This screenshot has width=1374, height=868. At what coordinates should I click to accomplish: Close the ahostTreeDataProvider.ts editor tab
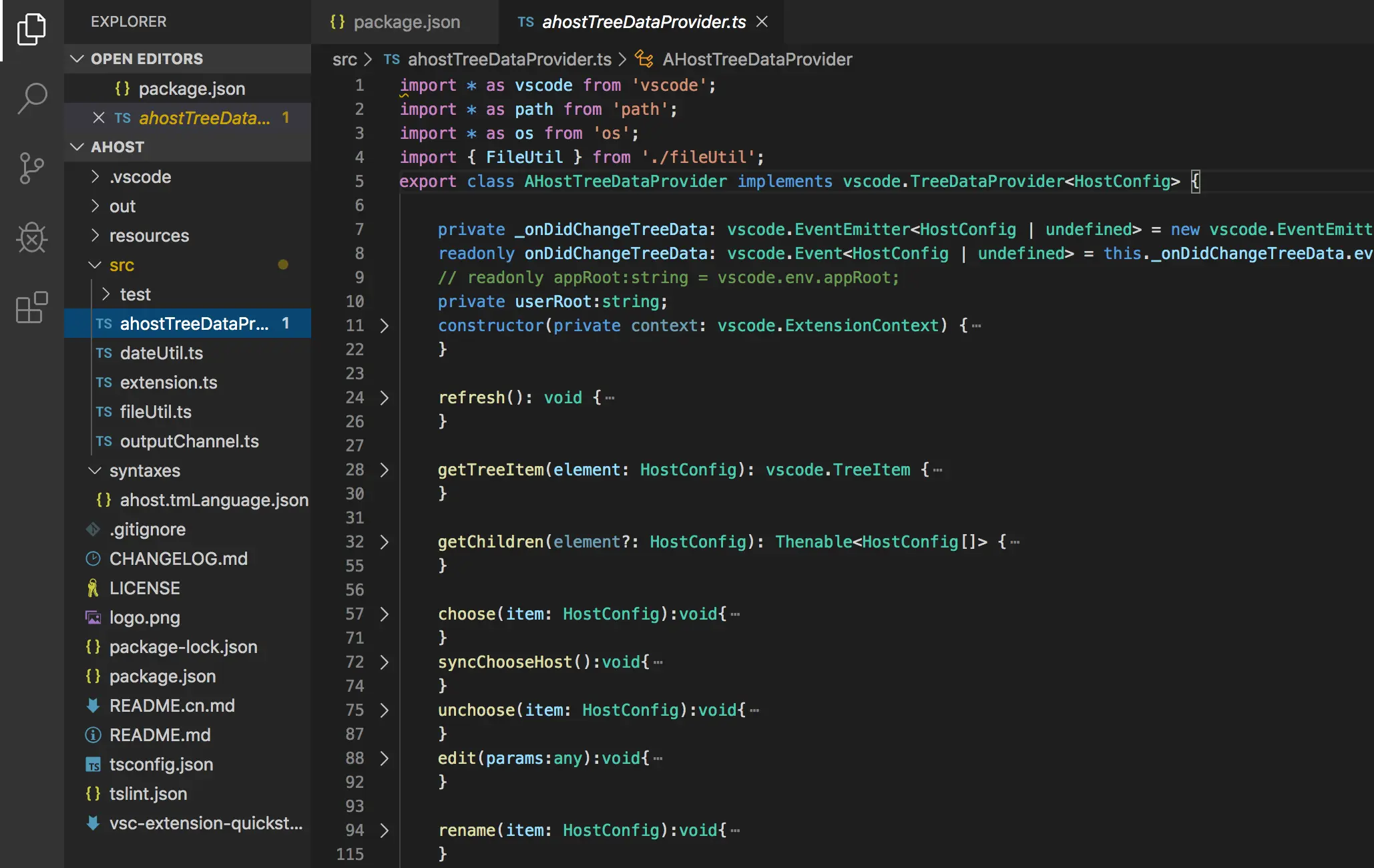click(x=762, y=22)
